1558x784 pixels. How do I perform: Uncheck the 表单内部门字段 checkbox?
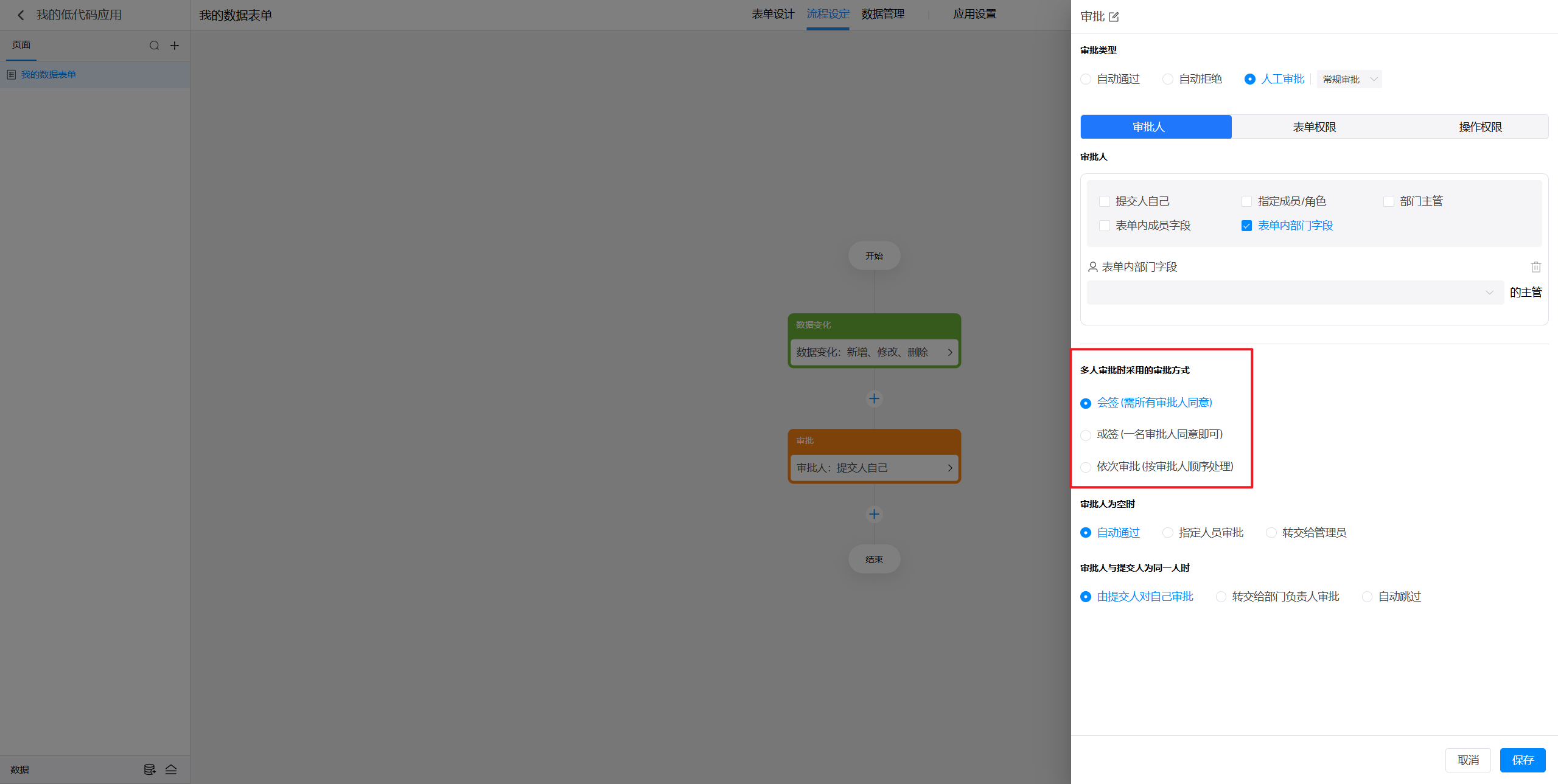(1246, 226)
